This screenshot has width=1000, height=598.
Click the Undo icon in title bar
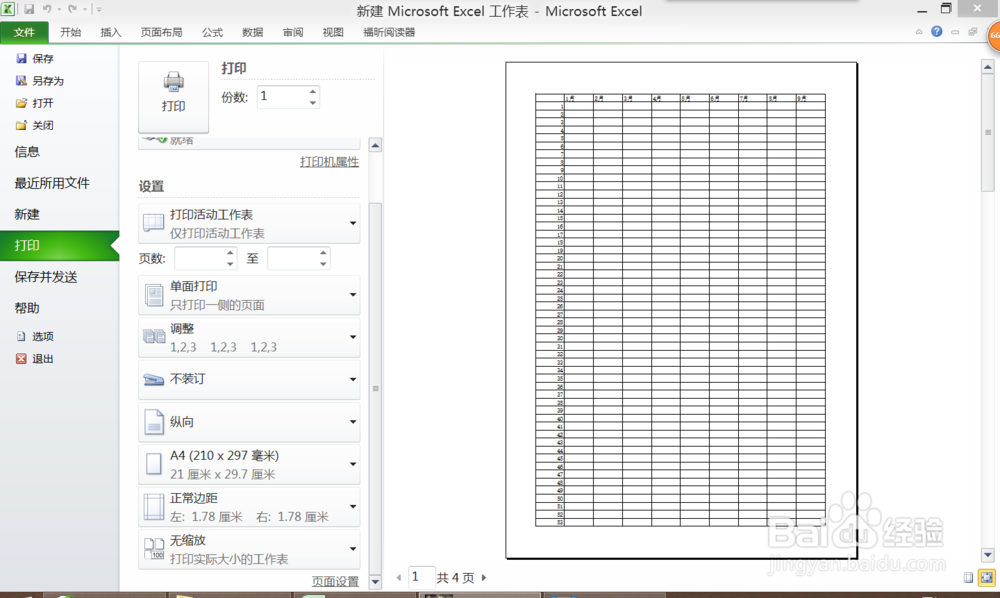point(47,9)
